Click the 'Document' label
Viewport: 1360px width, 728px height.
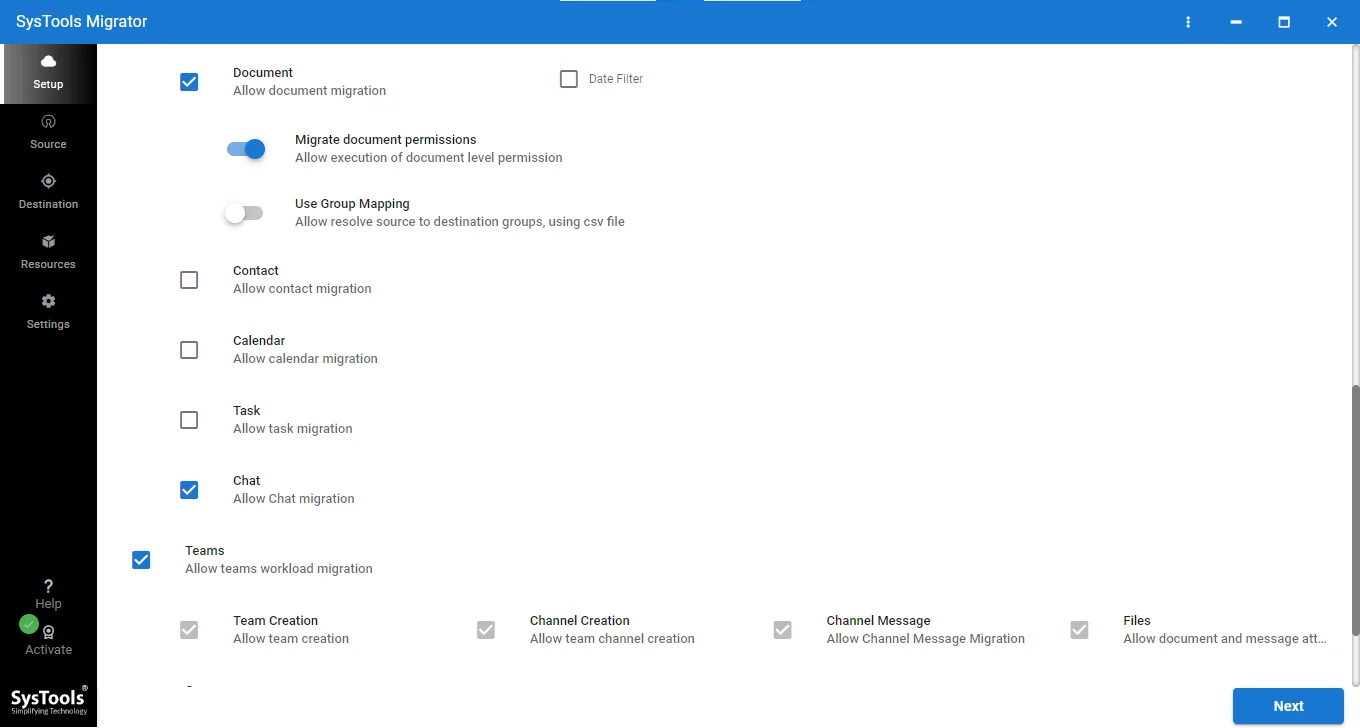[263, 73]
